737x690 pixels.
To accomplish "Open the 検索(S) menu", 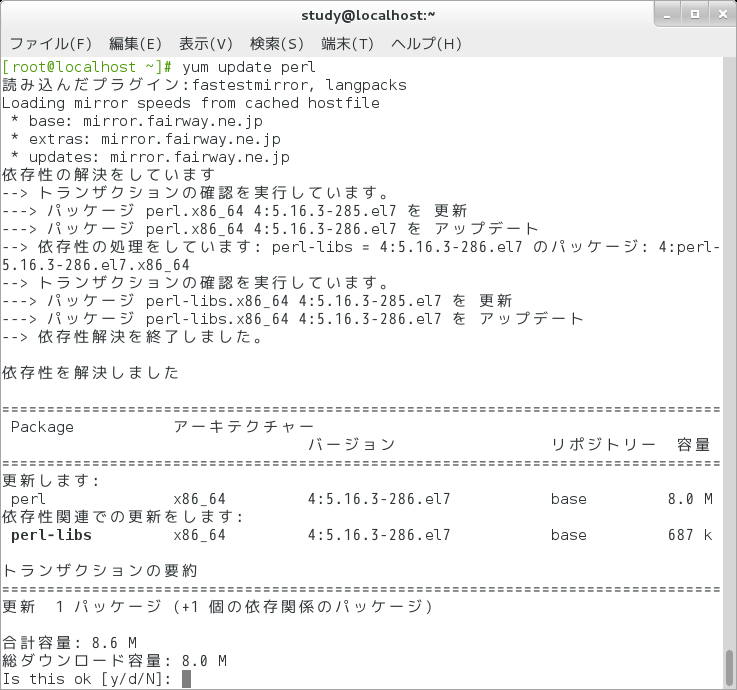I will (x=277, y=44).
